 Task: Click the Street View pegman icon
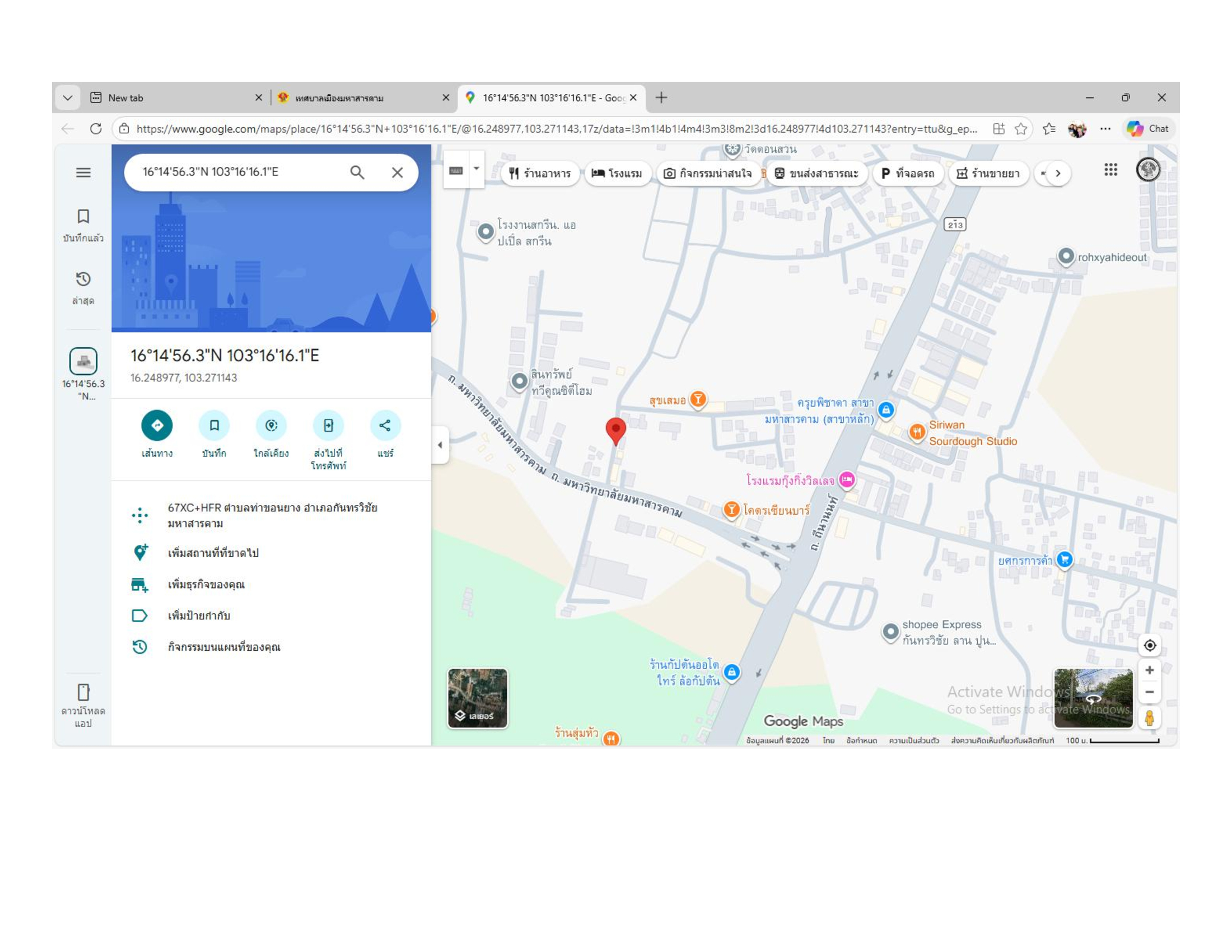click(x=1149, y=718)
